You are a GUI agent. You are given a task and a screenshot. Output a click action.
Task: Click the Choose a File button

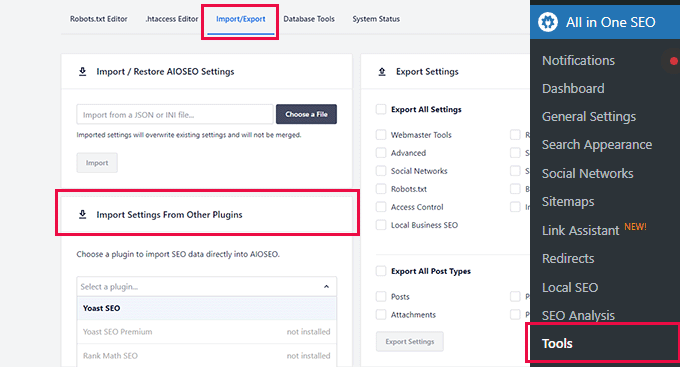coord(306,114)
